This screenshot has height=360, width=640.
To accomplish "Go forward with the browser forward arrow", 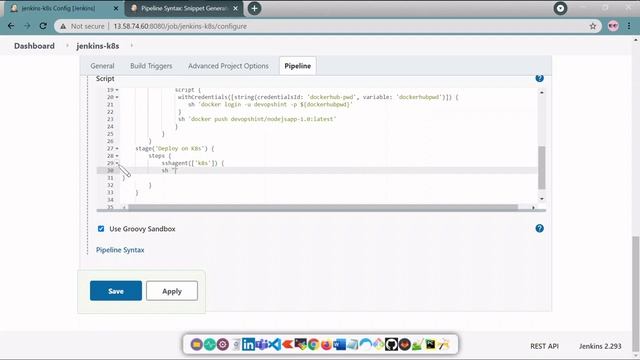I will [x=27, y=26].
